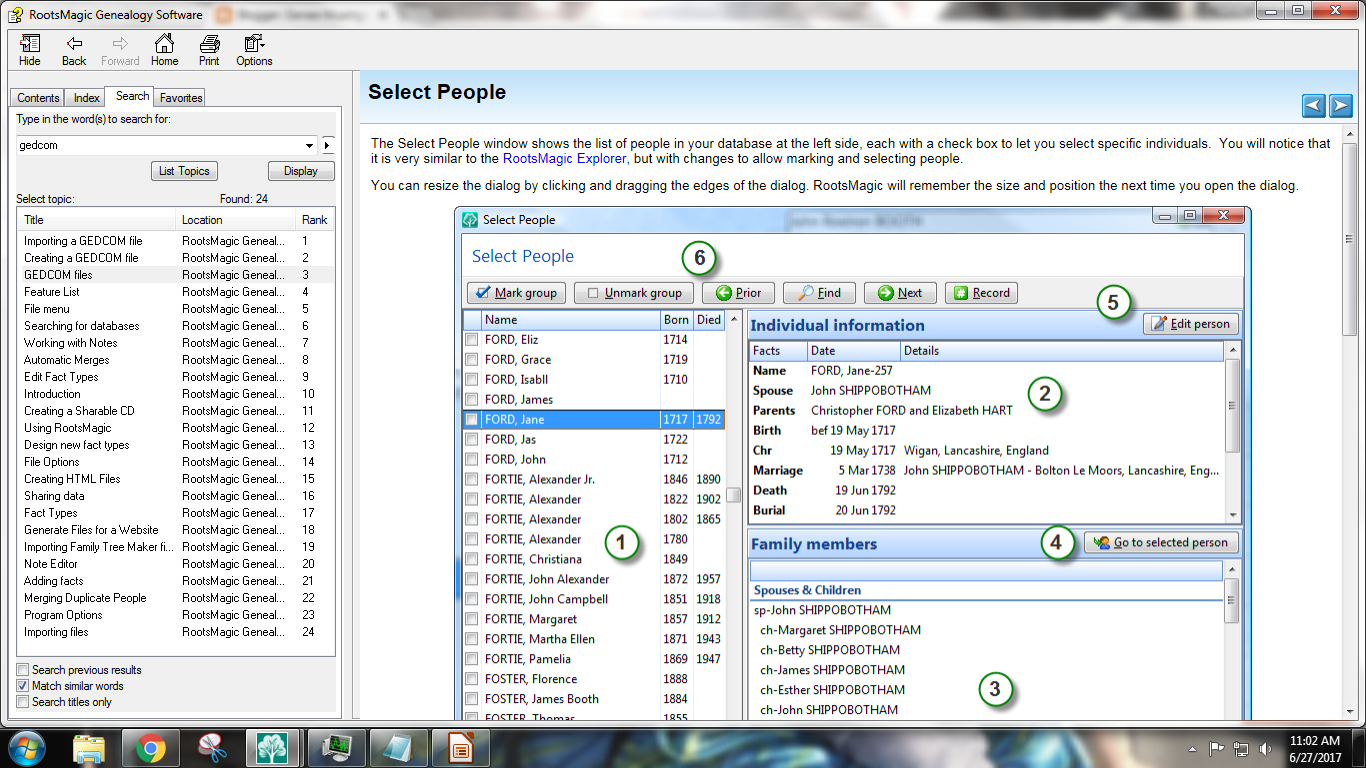This screenshot has height=768, width=1366.
Task: Follow the RootsMagic Explorer link
Action: [565, 158]
